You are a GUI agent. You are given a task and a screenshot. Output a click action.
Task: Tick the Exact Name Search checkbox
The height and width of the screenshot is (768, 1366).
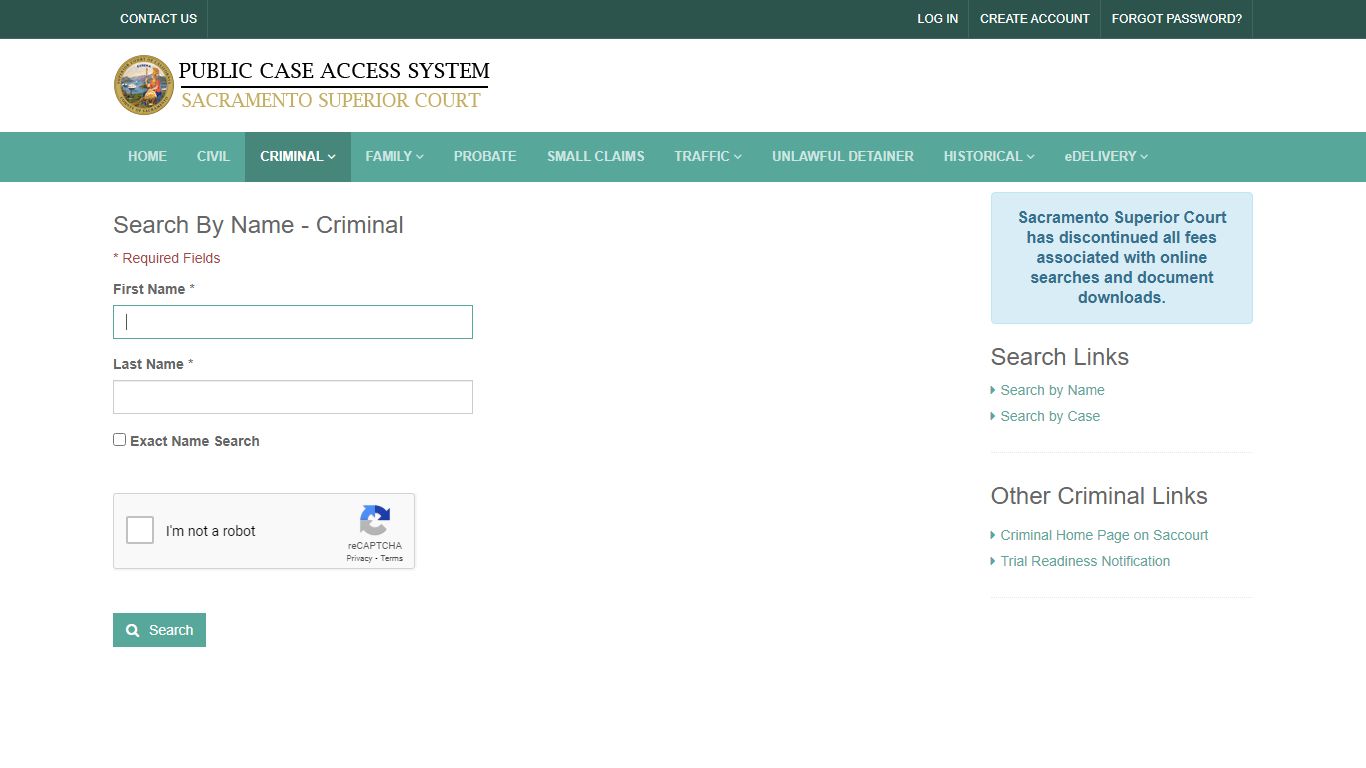coord(120,440)
